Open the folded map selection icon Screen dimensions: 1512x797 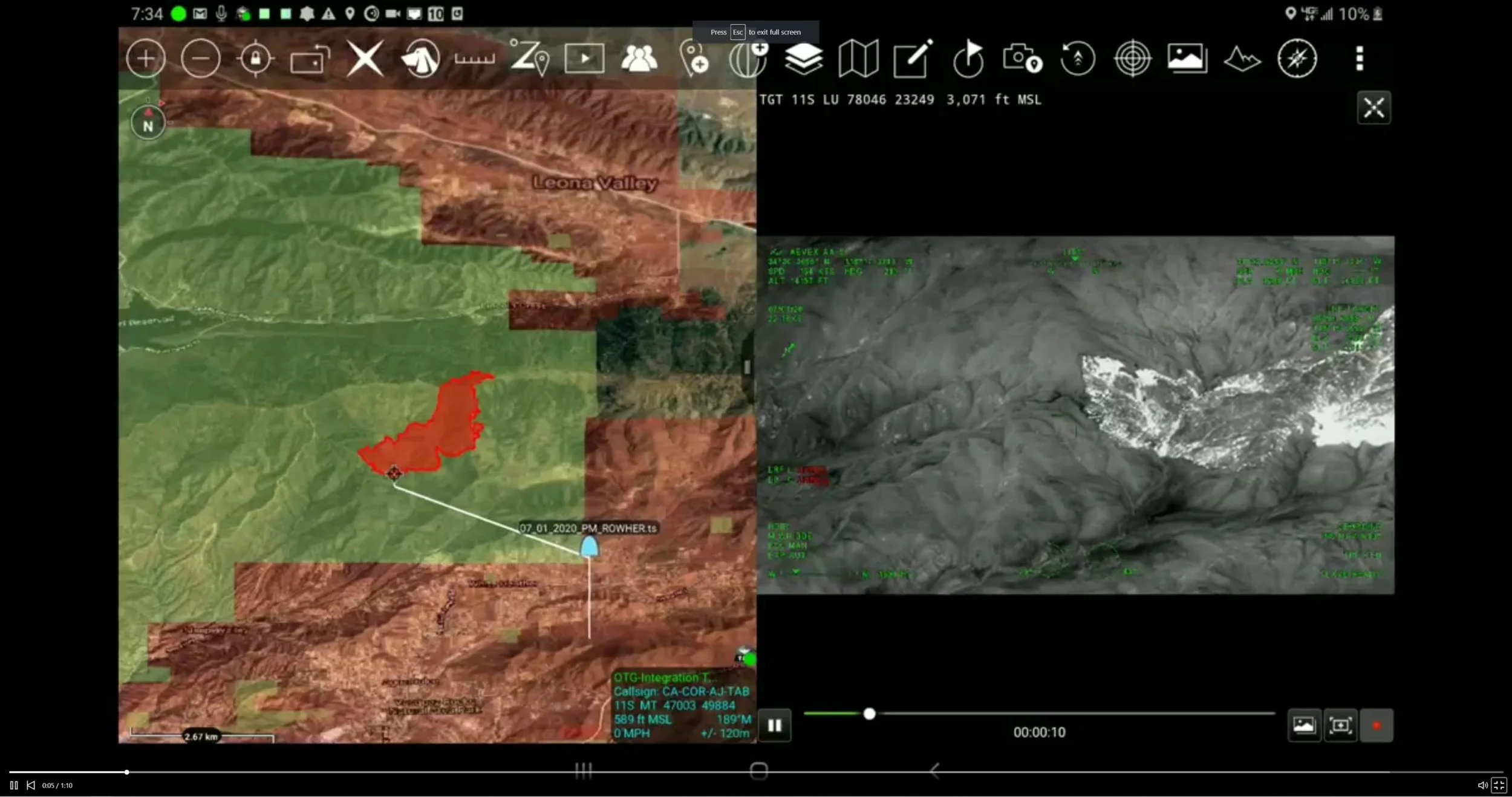[858, 59]
